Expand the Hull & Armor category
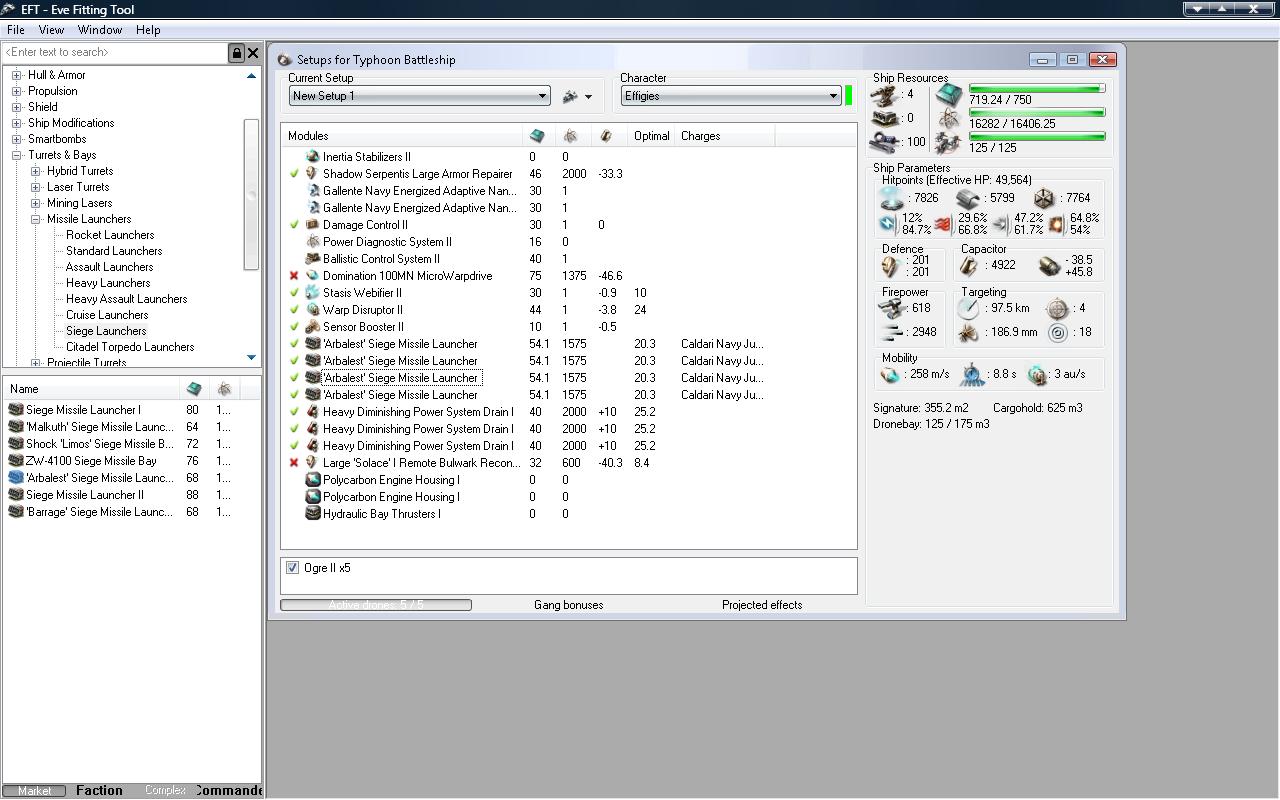The height and width of the screenshot is (800, 1280). coord(17,75)
